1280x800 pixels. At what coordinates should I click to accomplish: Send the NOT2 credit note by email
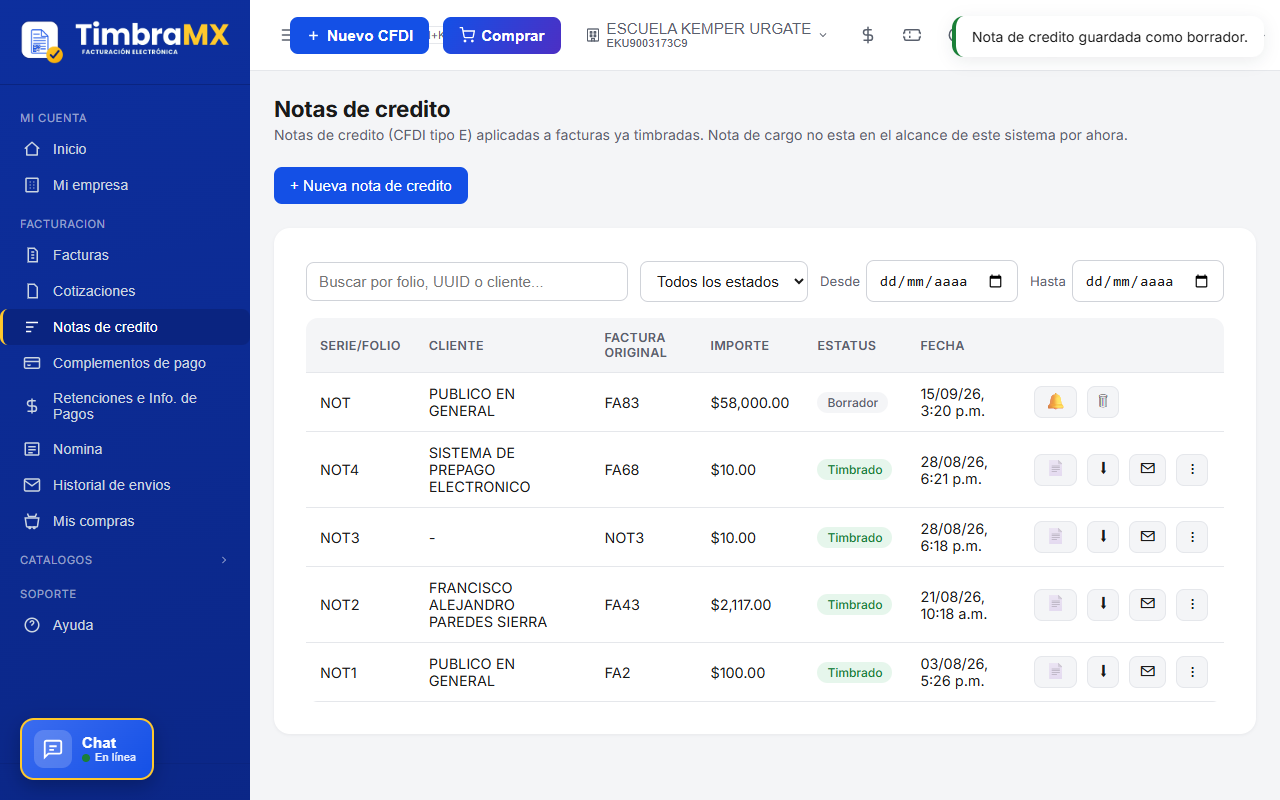1147,605
